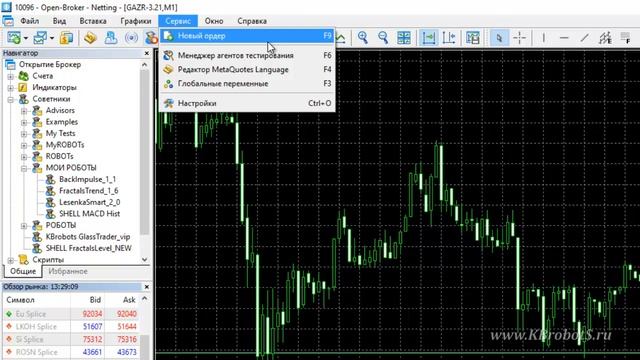Image resolution: width=640 pixels, height=360 pixels.
Task: Click the line chart toolbar icon
Action: pos(340,38)
